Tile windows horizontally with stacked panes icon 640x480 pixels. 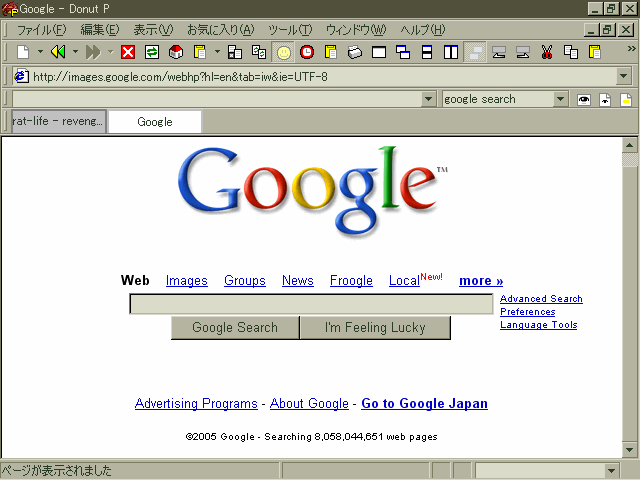(x=427, y=52)
